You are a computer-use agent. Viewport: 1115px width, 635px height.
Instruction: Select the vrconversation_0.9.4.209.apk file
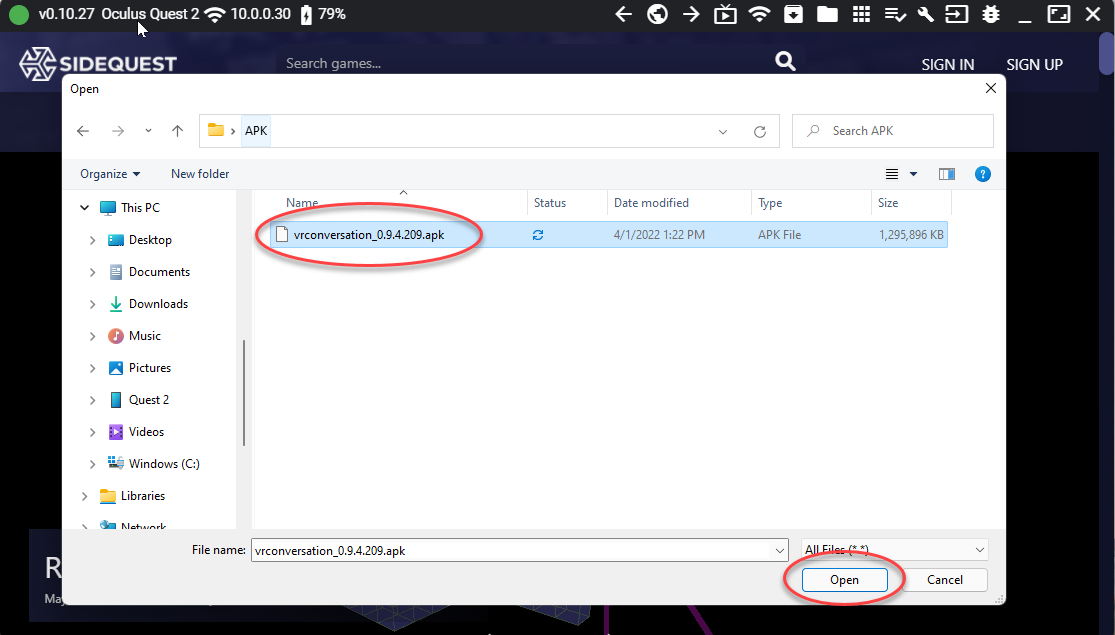click(x=610, y=235)
